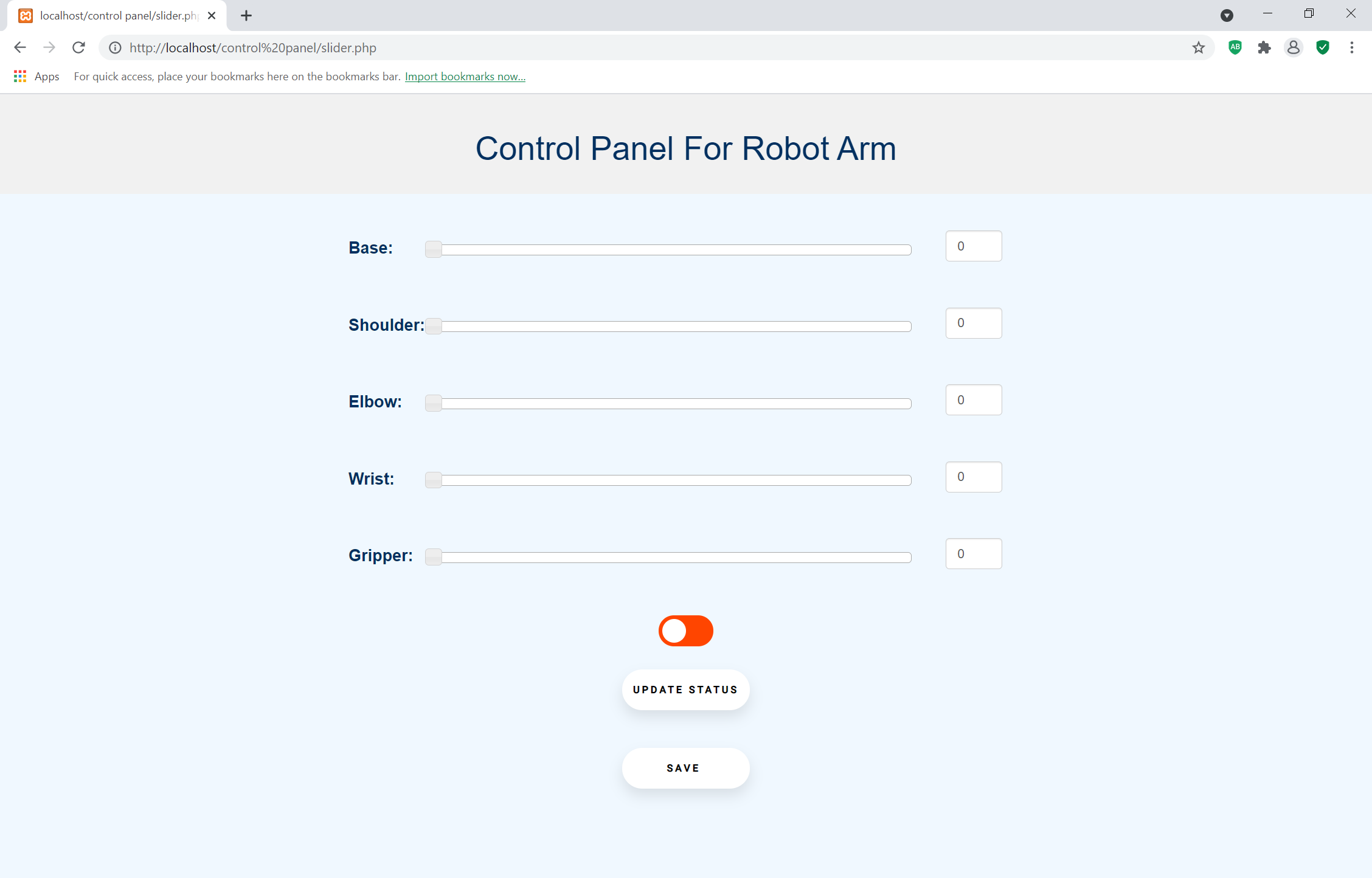Open a new browser tab
The image size is (1372, 878).
tap(246, 15)
